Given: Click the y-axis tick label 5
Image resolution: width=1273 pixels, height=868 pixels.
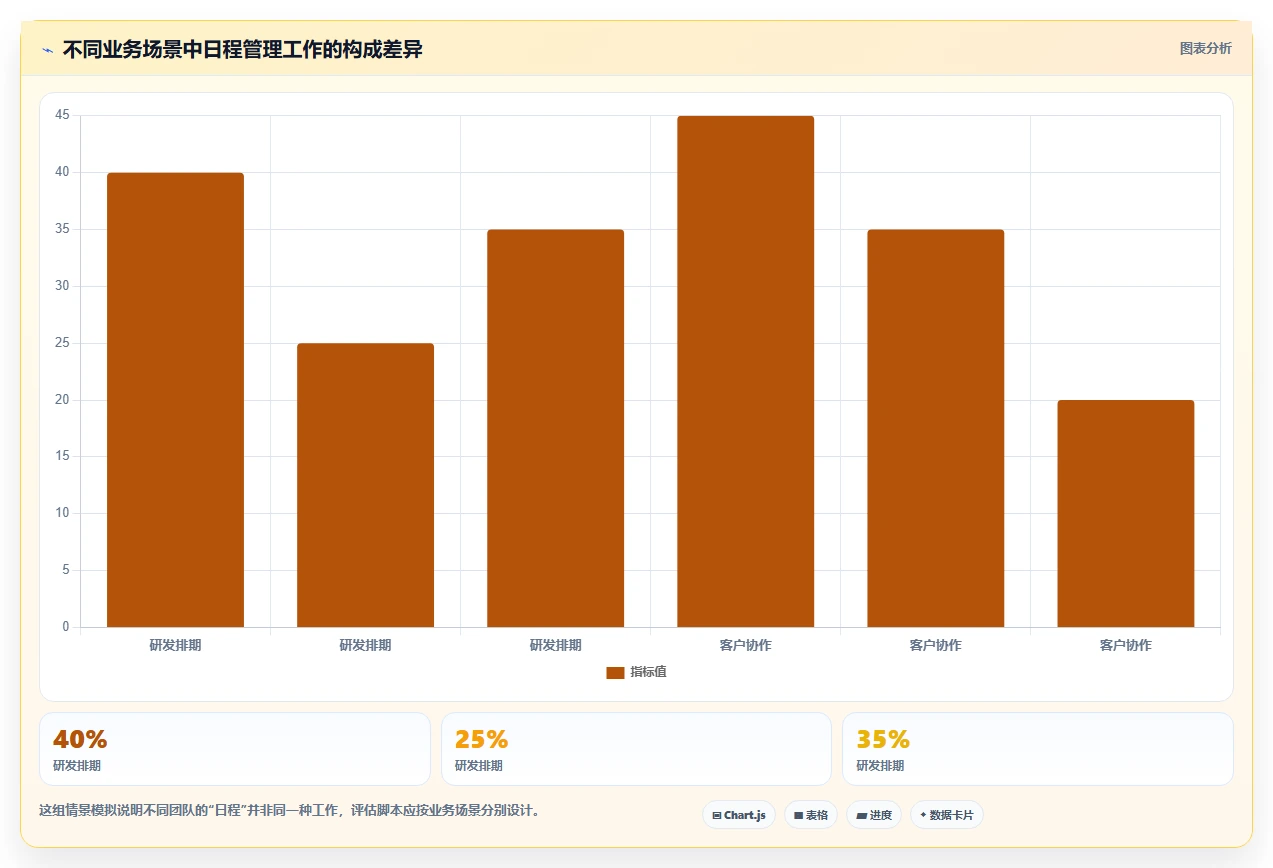Looking at the screenshot, I should pyautogui.click(x=66, y=570).
